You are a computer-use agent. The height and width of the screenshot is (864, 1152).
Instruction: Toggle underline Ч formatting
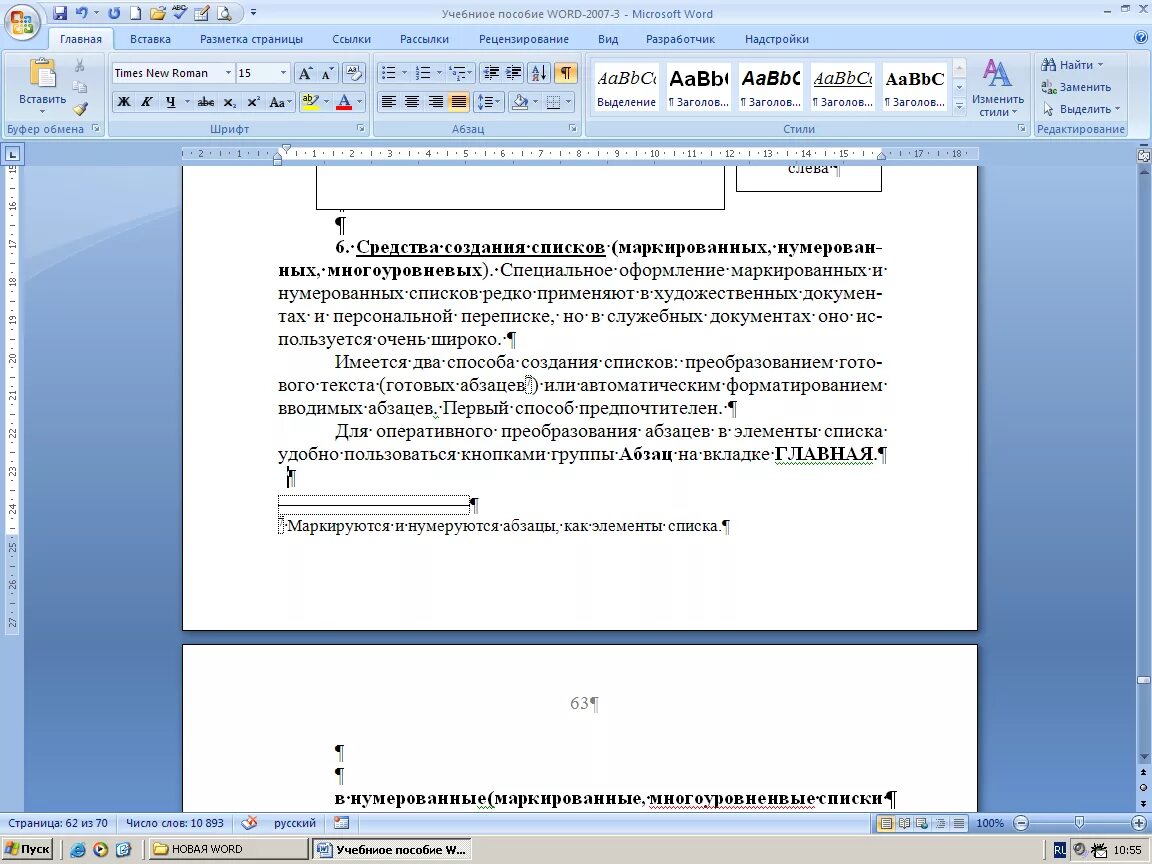170,102
